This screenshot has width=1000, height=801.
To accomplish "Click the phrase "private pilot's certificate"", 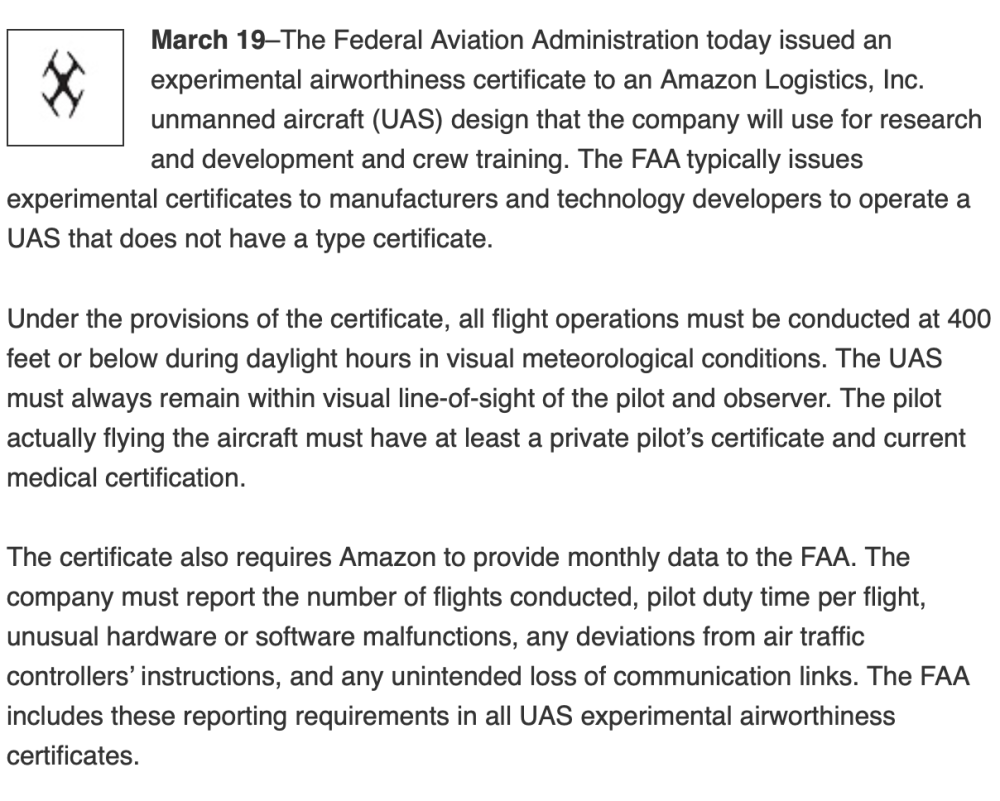I will pos(671,437).
